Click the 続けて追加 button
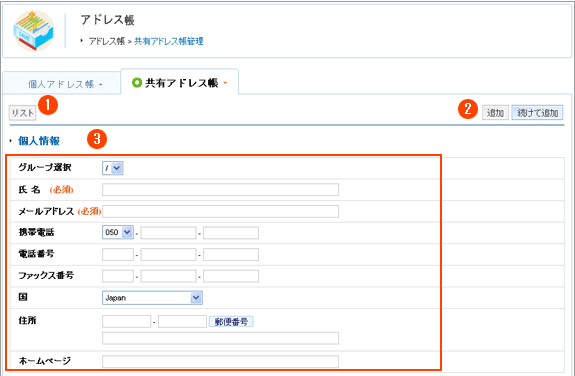This screenshot has width=575, height=376. click(537, 113)
